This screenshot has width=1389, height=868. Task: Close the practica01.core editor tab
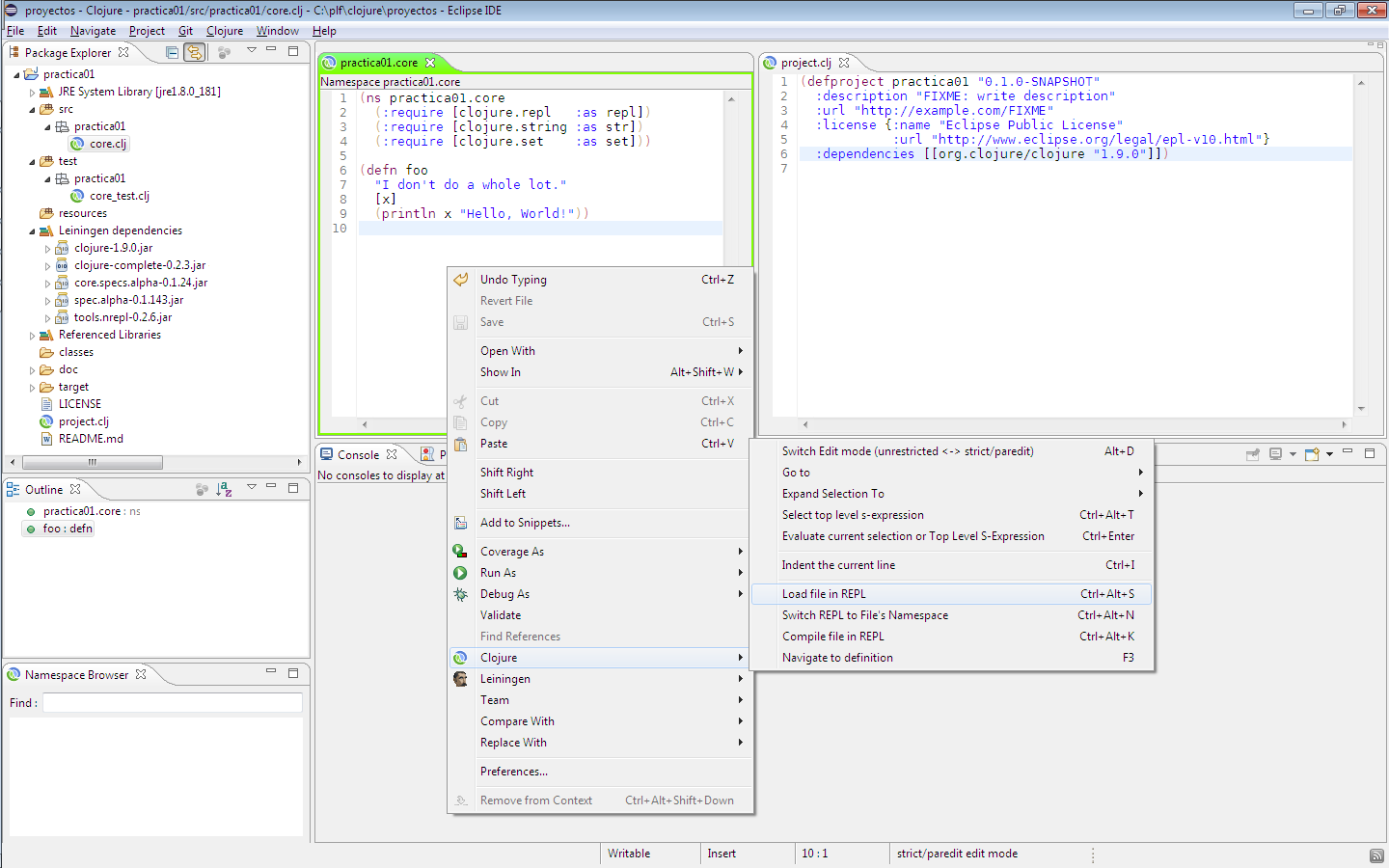[x=430, y=63]
